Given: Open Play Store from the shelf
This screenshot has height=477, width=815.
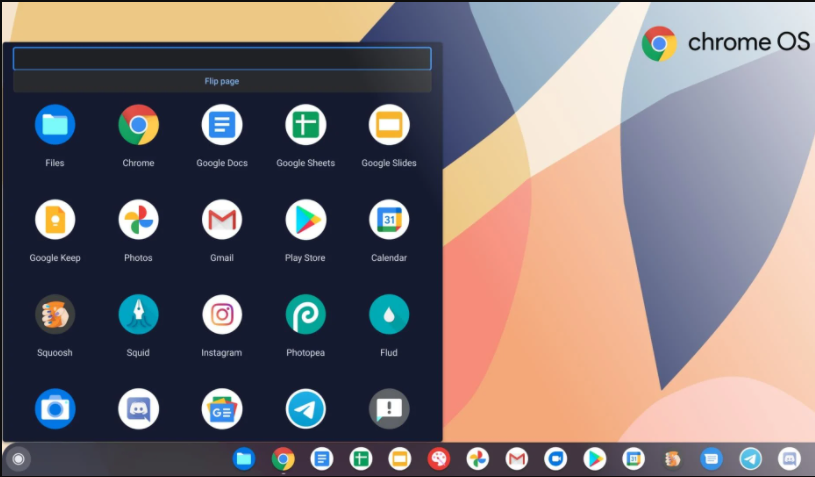Looking at the screenshot, I should tap(595, 459).
